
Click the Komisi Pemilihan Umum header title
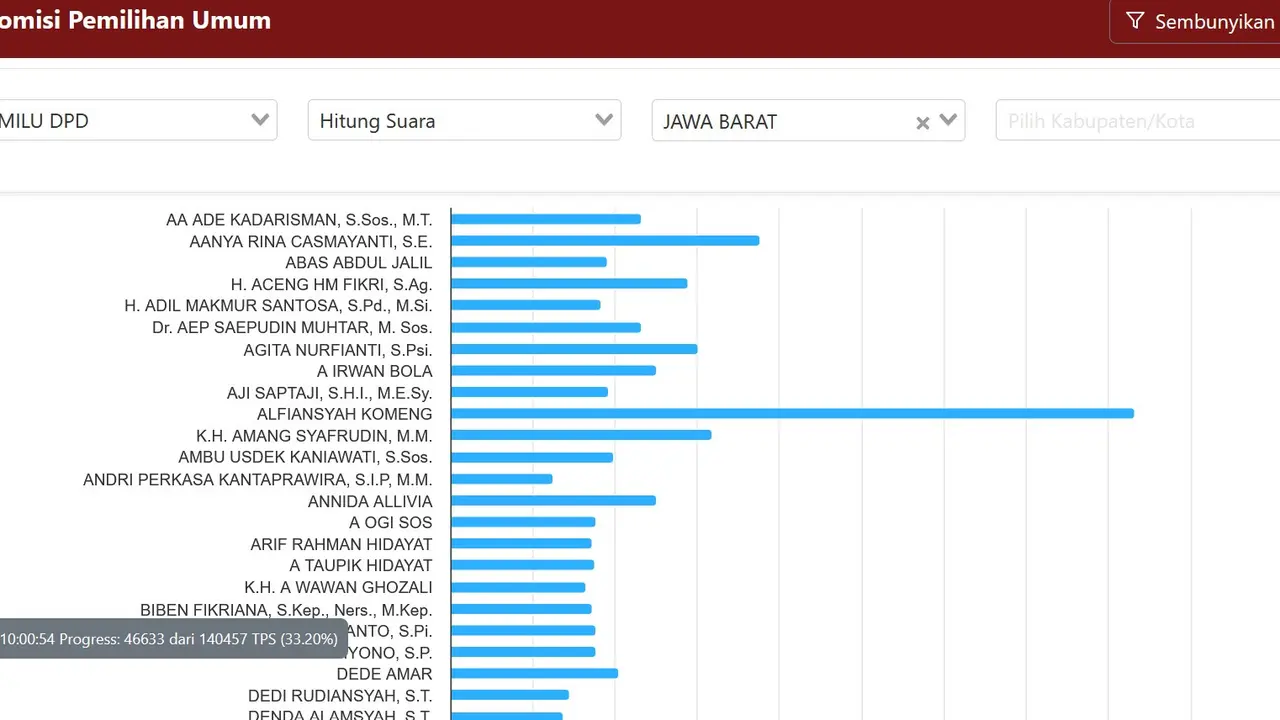135,21
